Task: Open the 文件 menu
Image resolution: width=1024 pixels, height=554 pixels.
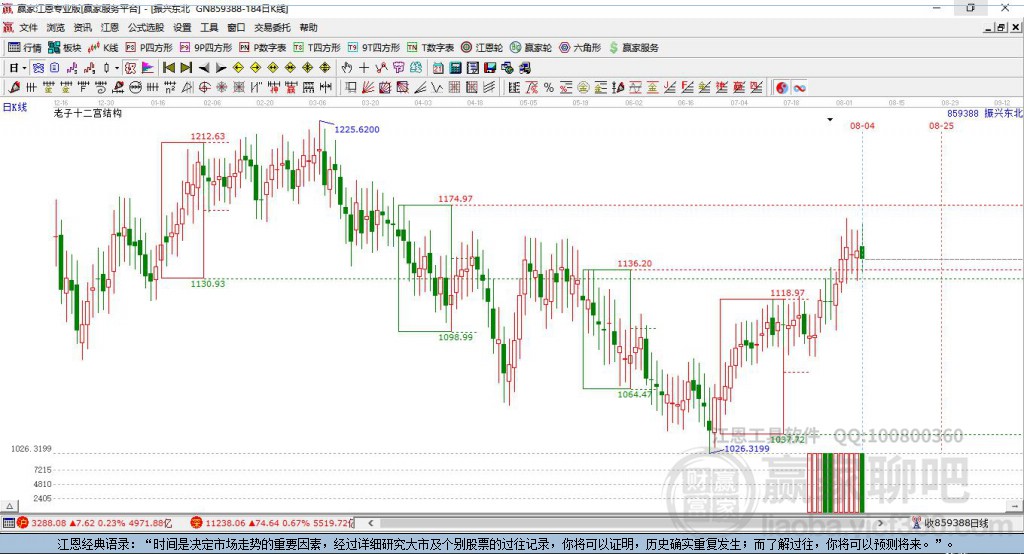Action: pos(28,27)
